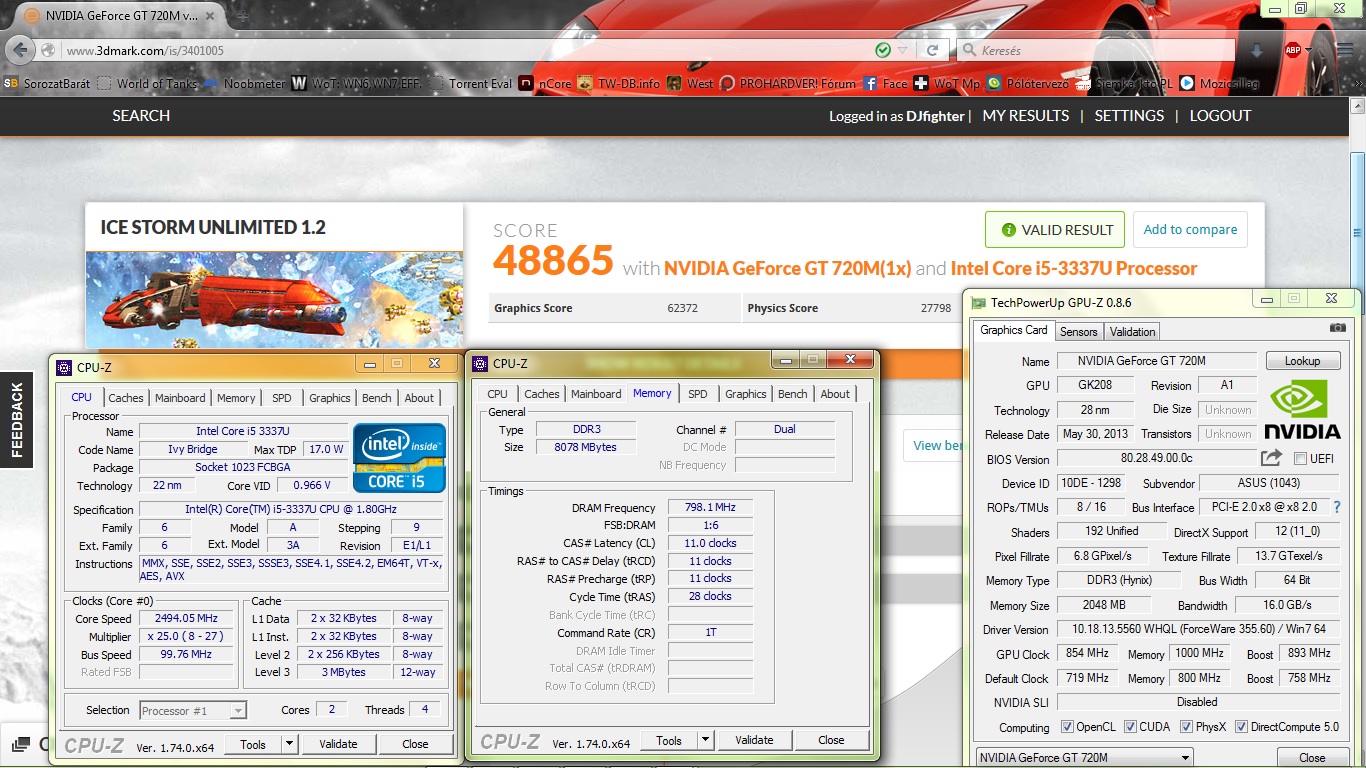Viewport: 1366px width, 768px height.
Task: Open the GPU selection dropdown in GPU-Z
Action: pyautogui.click(x=1084, y=757)
